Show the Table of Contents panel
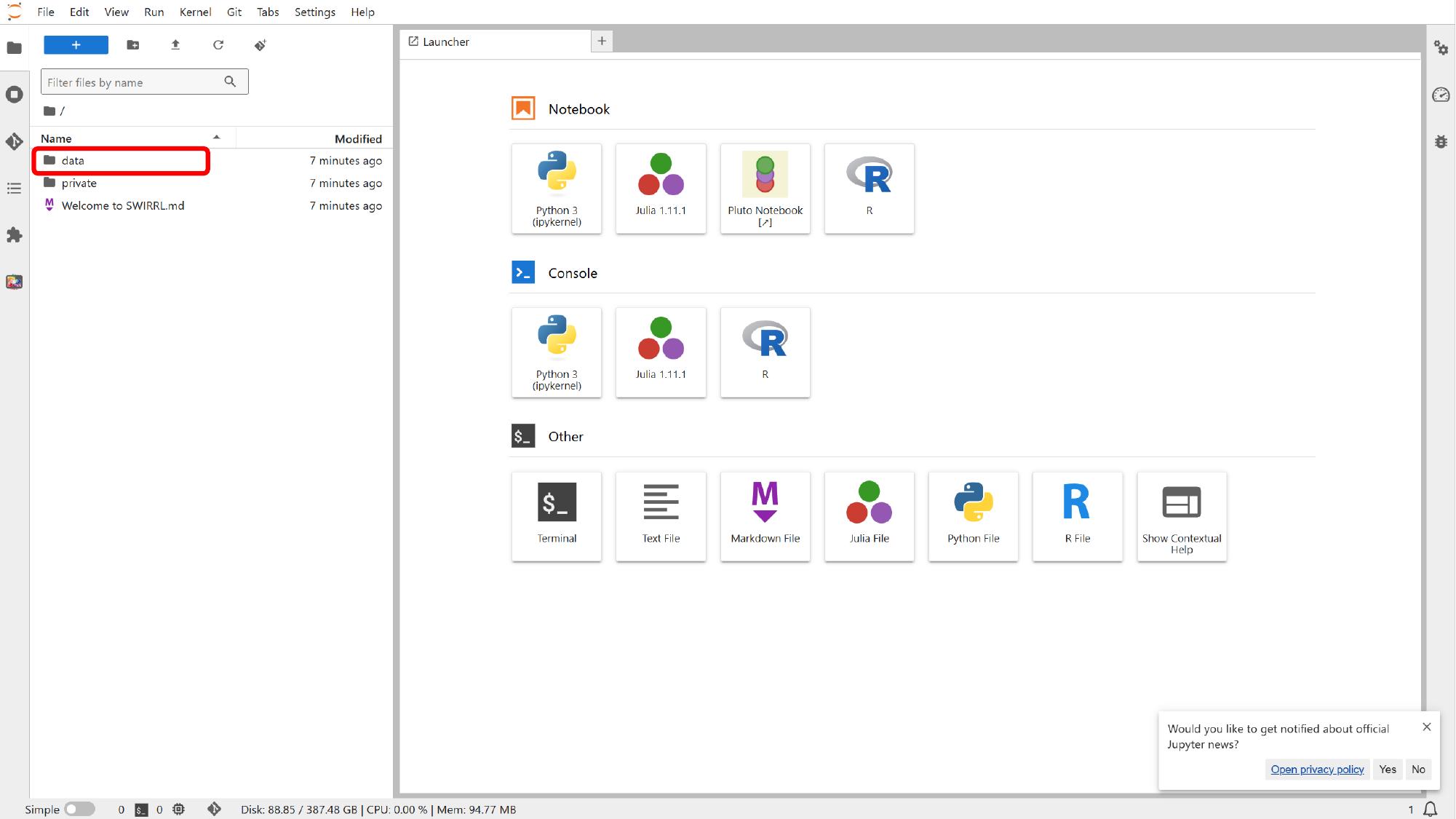 pos(14,189)
